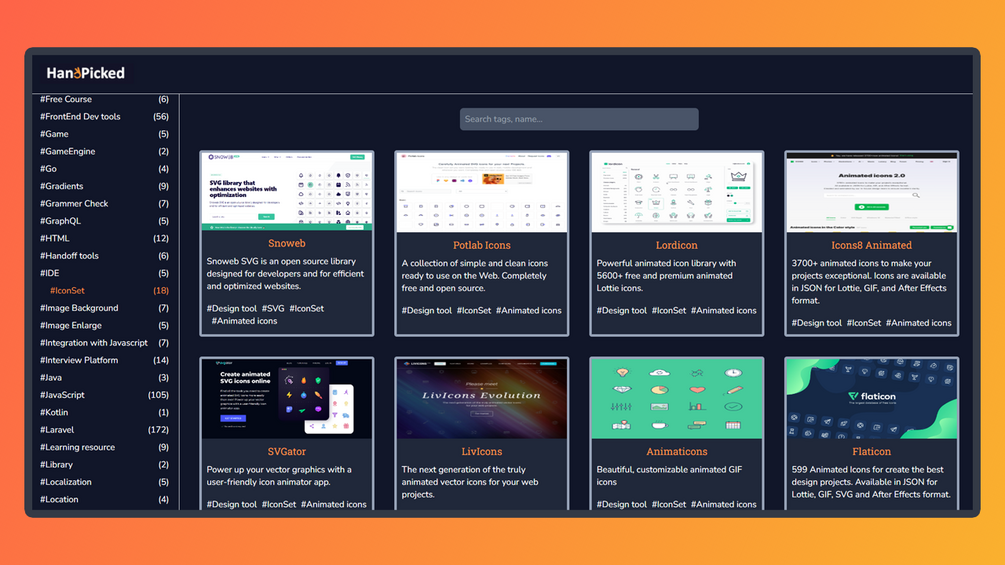Open the Icons8 Animated preview thumbnail
The height and width of the screenshot is (565, 1005).
click(x=871, y=192)
